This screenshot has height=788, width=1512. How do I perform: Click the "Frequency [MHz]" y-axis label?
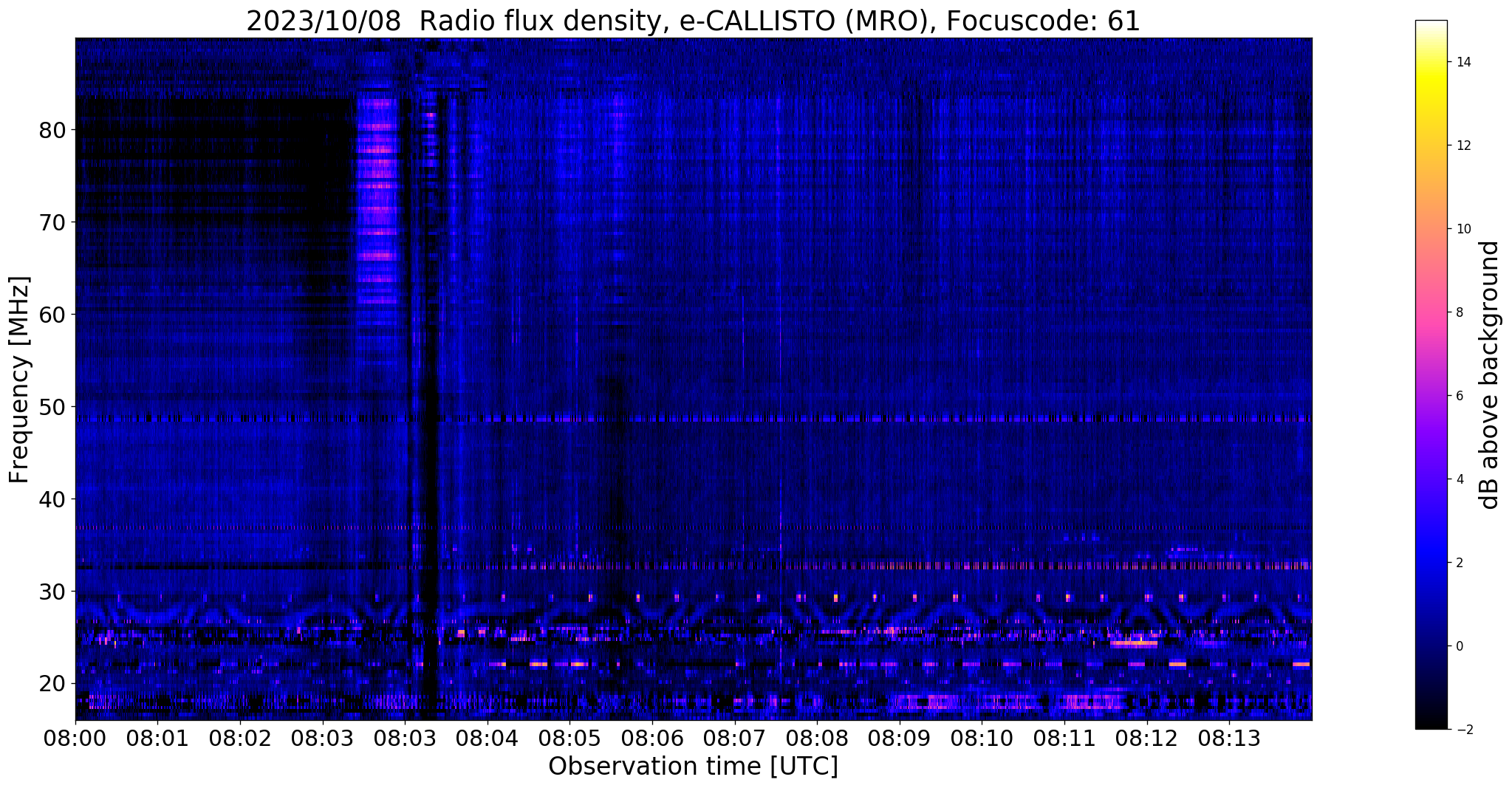20,380
